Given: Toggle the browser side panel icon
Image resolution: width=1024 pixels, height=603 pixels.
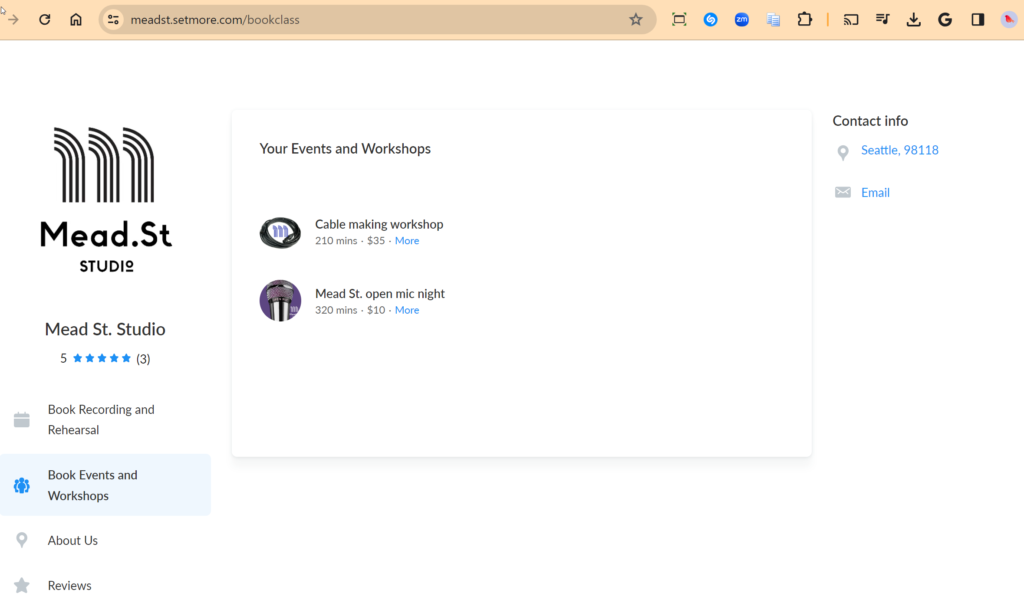Looking at the screenshot, I should [x=977, y=19].
